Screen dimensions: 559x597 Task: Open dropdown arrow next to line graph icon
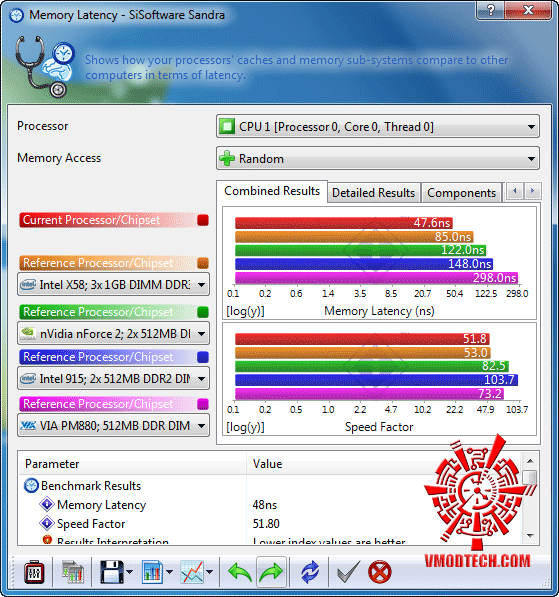click(x=209, y=572)
